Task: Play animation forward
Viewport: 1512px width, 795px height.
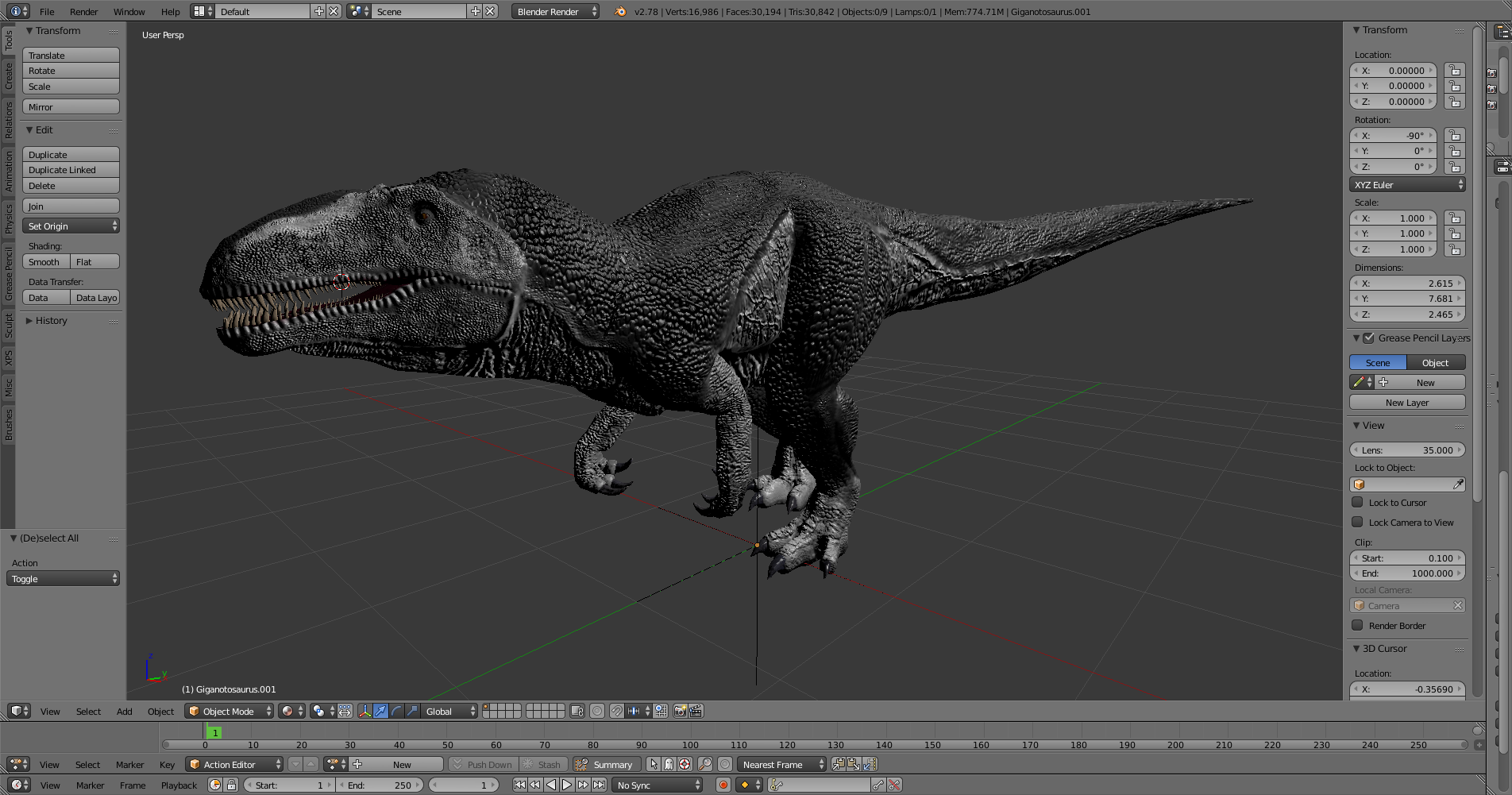Action: click(x=567, y=785)
